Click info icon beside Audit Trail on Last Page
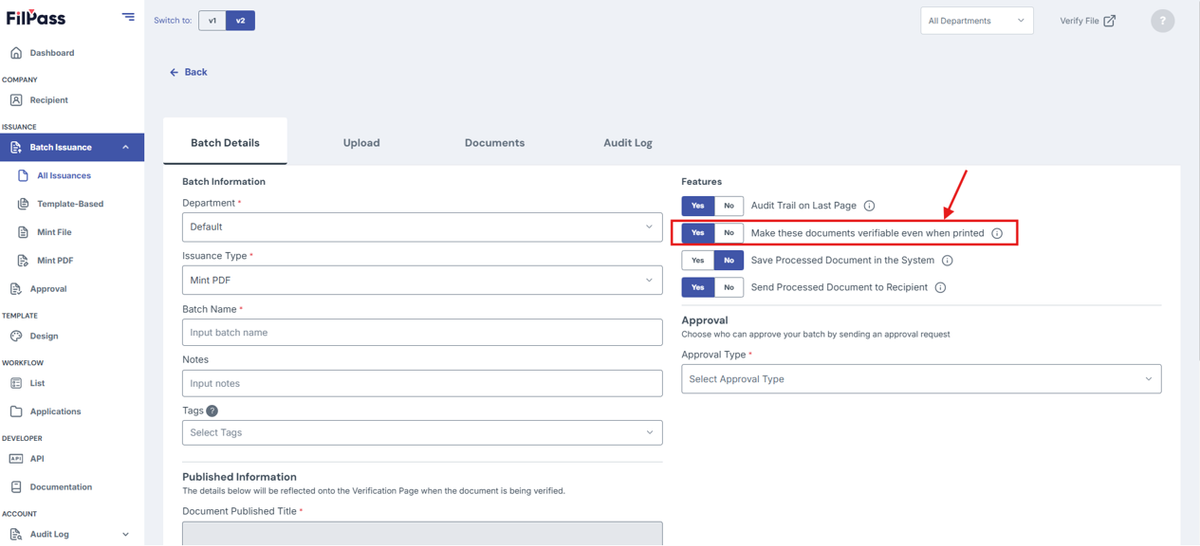1200x546 pixels. pos(869,206)
